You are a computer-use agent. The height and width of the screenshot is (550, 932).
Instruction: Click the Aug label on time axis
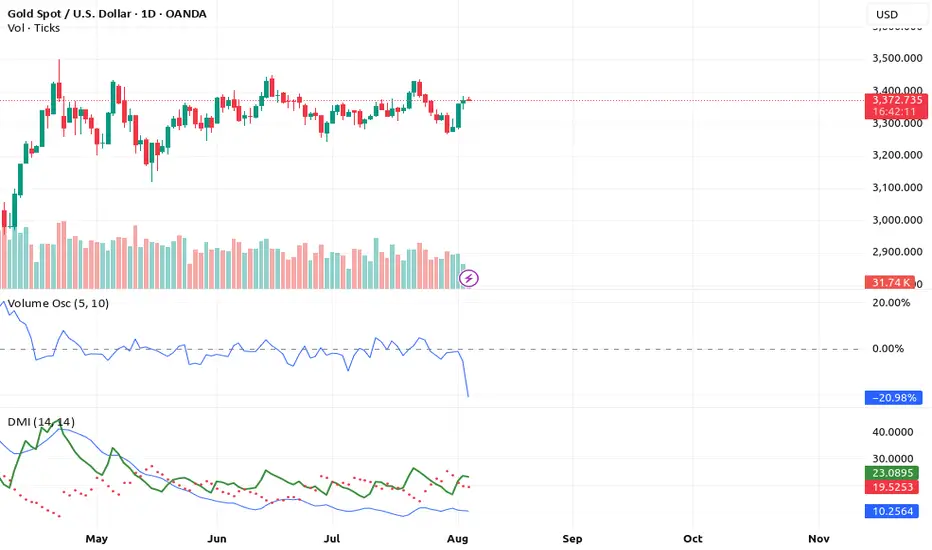click(x=458, y=539)
